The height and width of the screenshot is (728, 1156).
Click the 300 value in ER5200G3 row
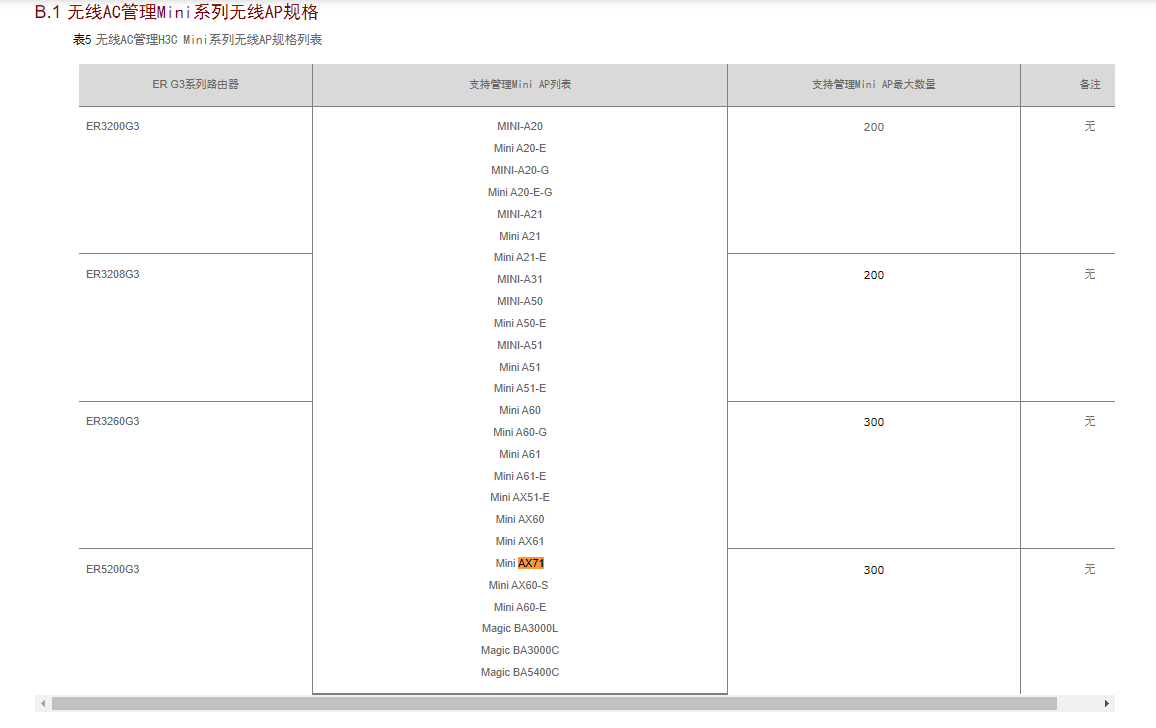click(874, 570)
